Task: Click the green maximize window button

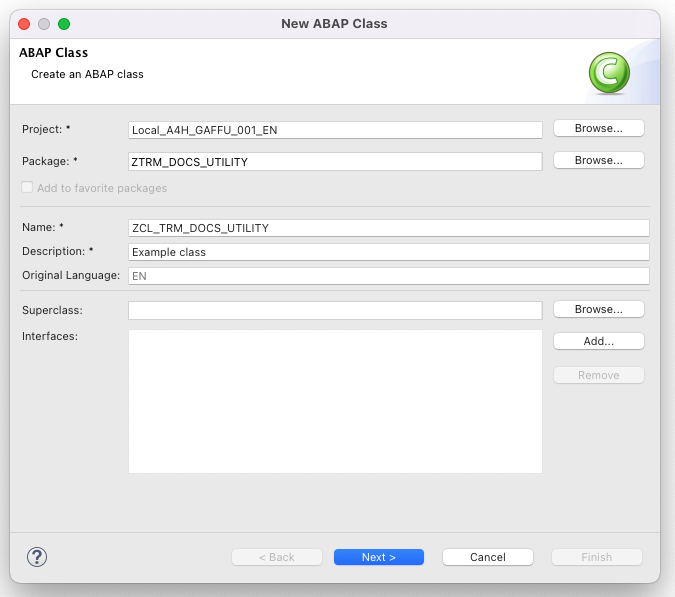Action: (x=64, y=24)
